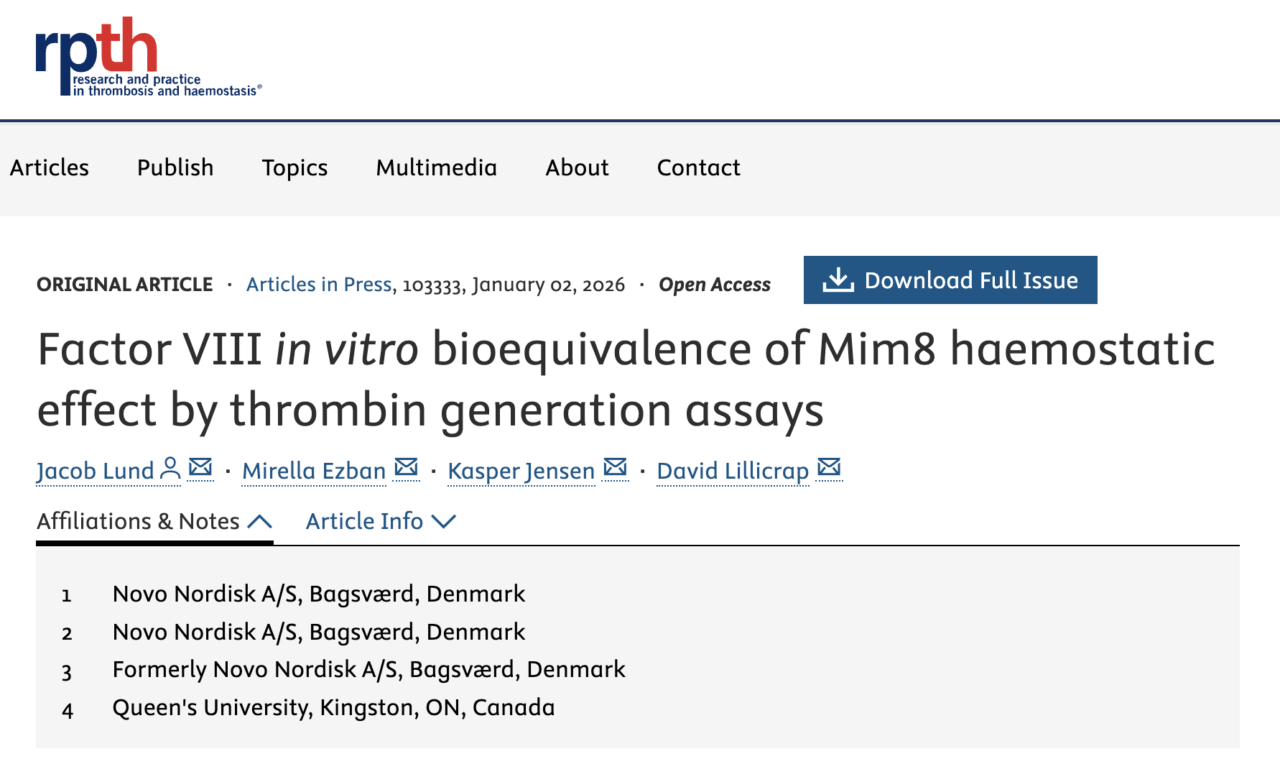1280x759 pixels.
Task: Click the chevron next to Article Info
Action: click(x=444, y=521)
